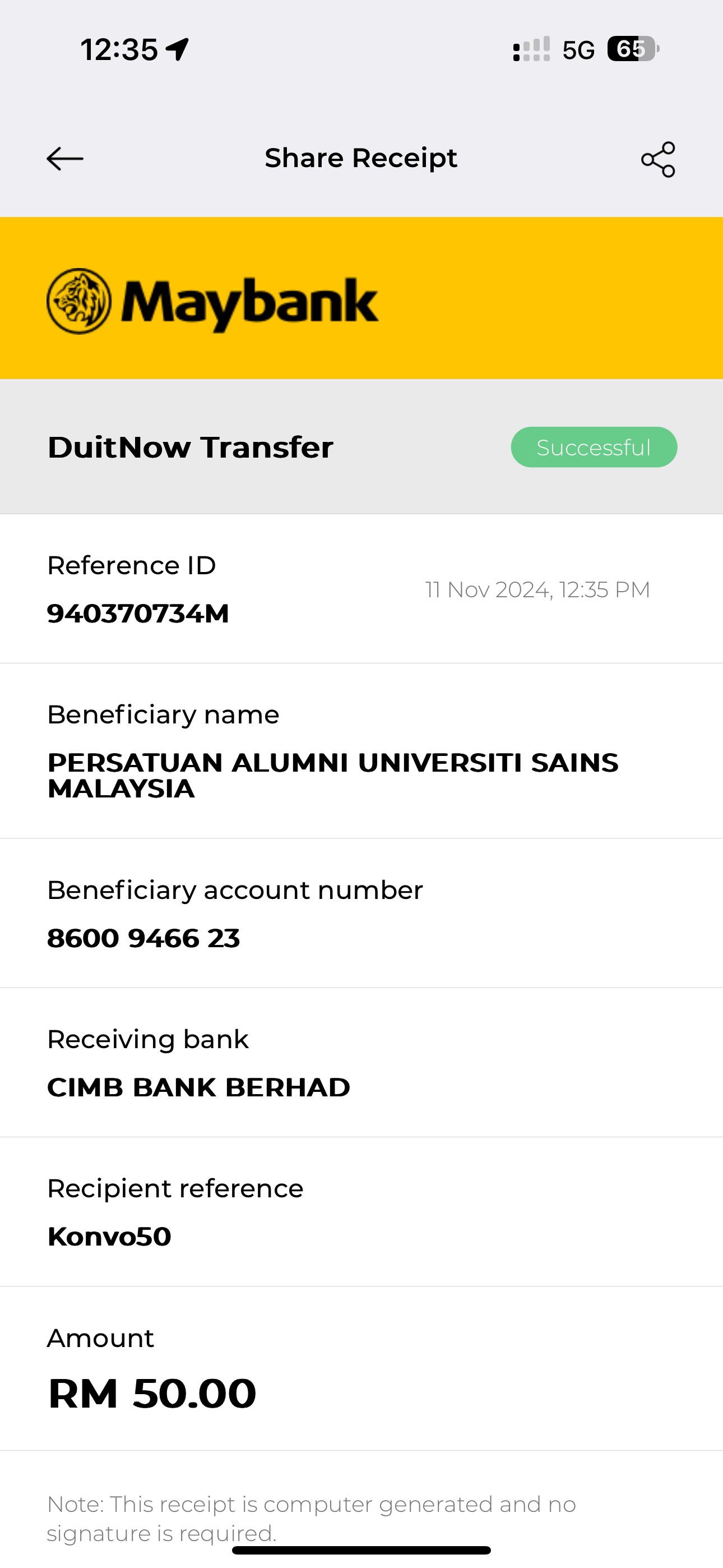Screen dimensions: 723x1568
Task: Tap the Share Receipt title
Action: tap(361, 158)
